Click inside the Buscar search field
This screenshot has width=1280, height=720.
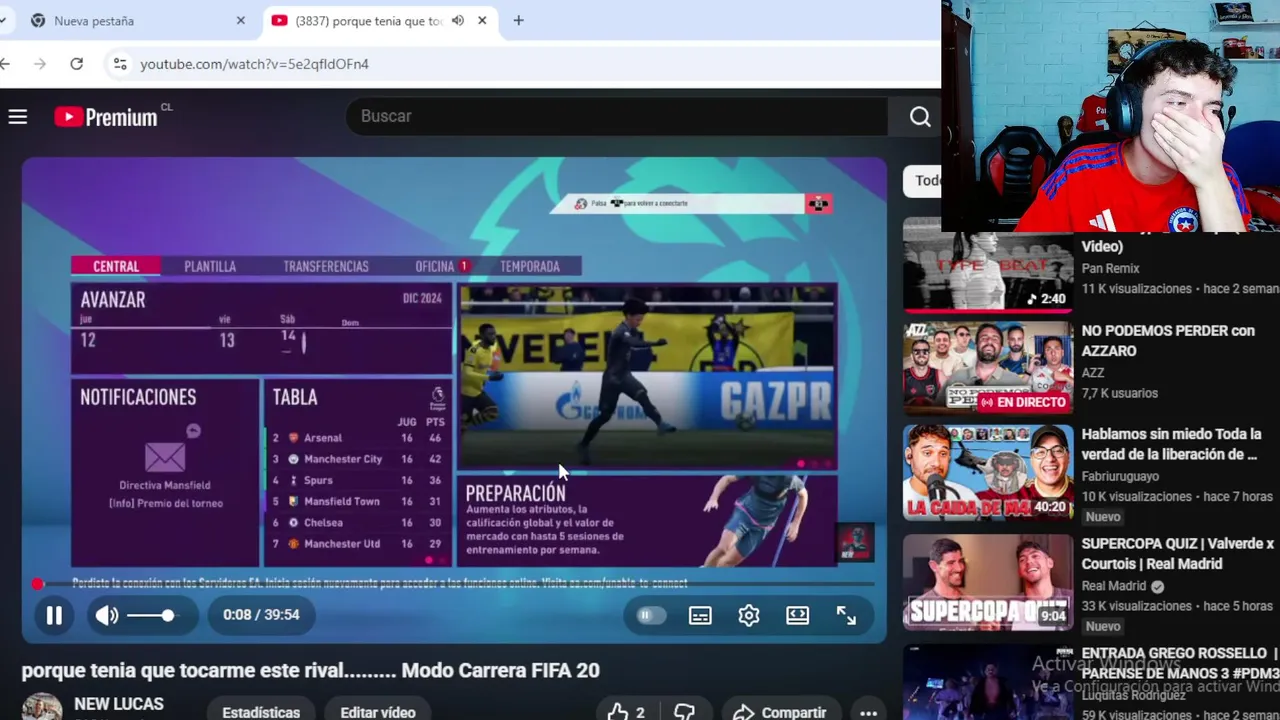click(616, 117)
